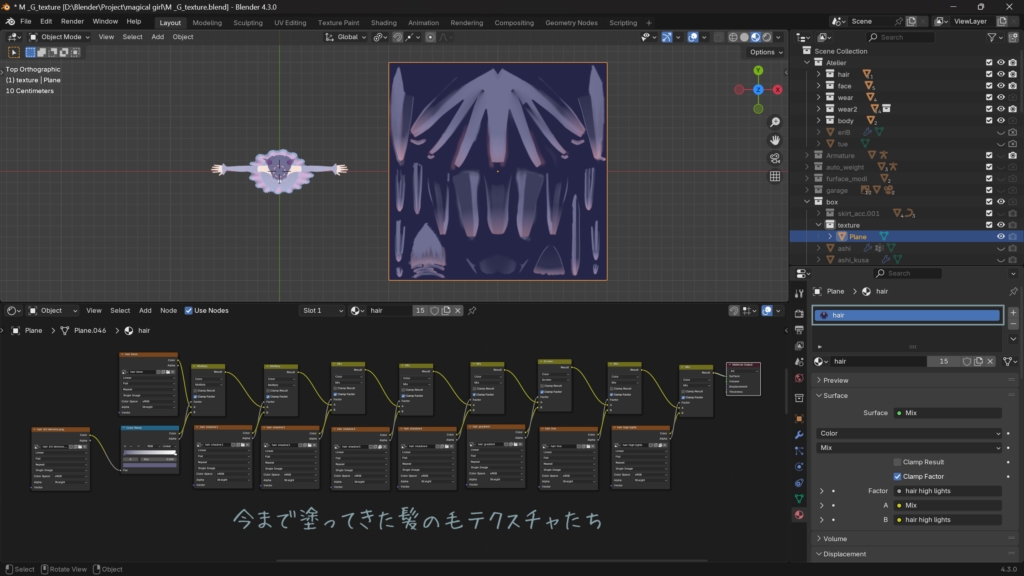Screen dimensions: 1024x576
Task: Enable snapping with the magnet icon
Action: click(397, 36)
